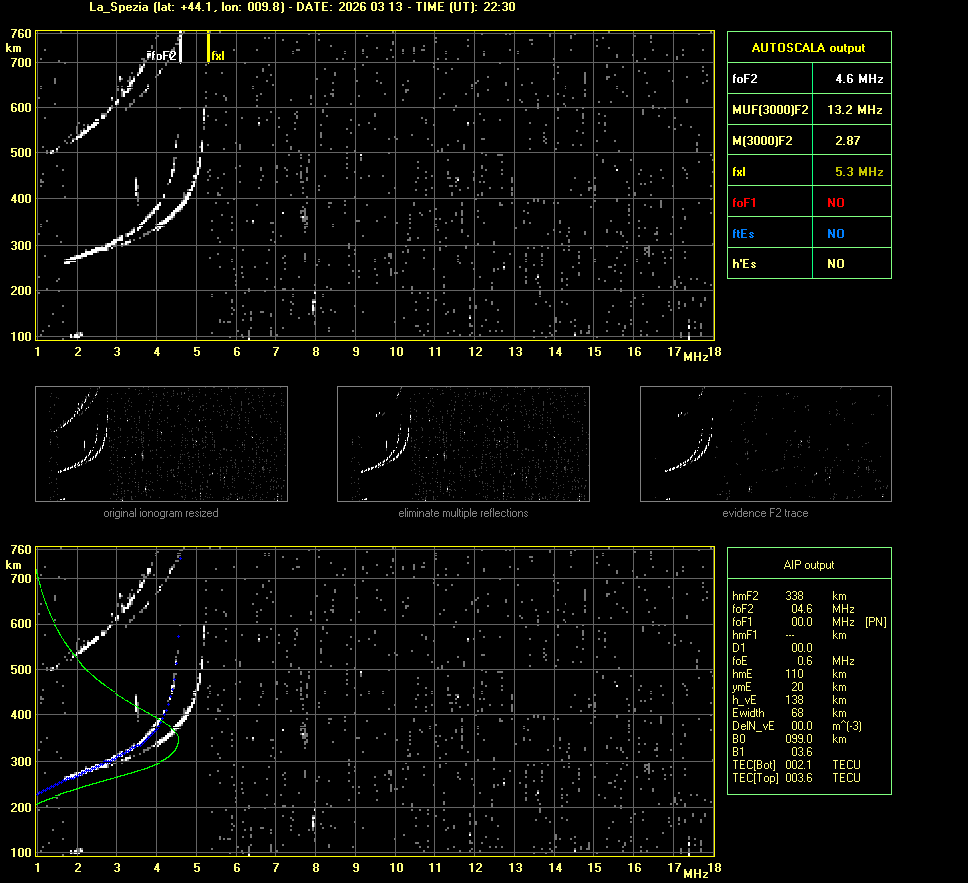Click the h'Es NO row

click(x=808, y=264)
